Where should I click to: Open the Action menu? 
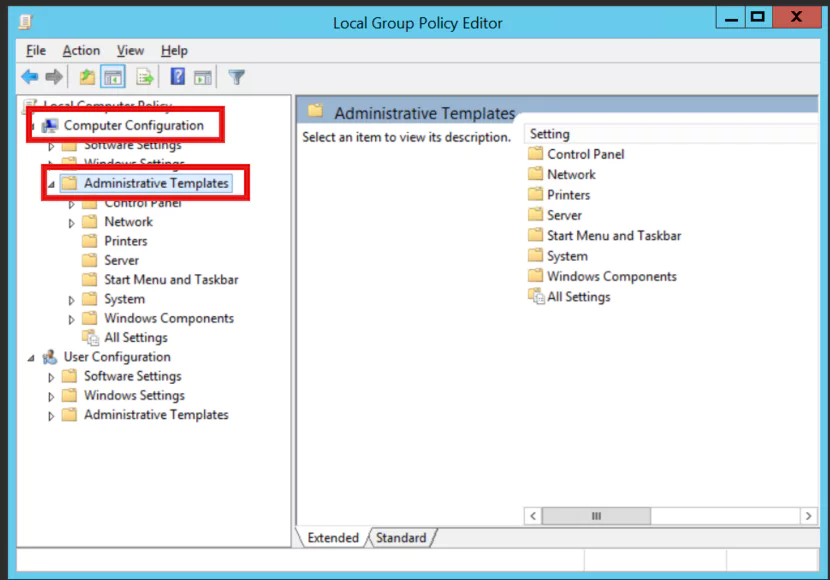(81, 51)
